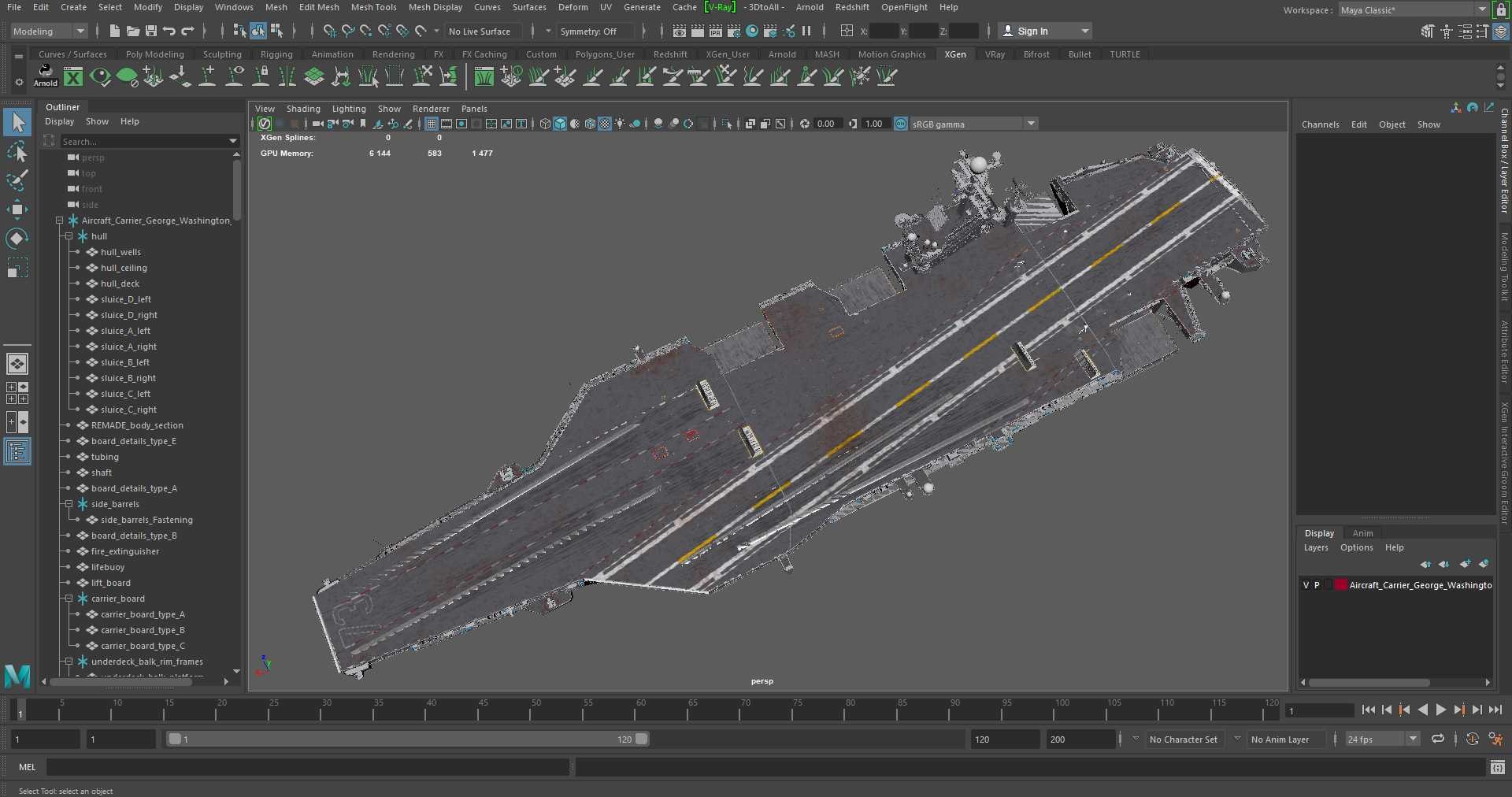Click the New scene icon
This screenshot has height=797, width=1512.
(115, 31)
